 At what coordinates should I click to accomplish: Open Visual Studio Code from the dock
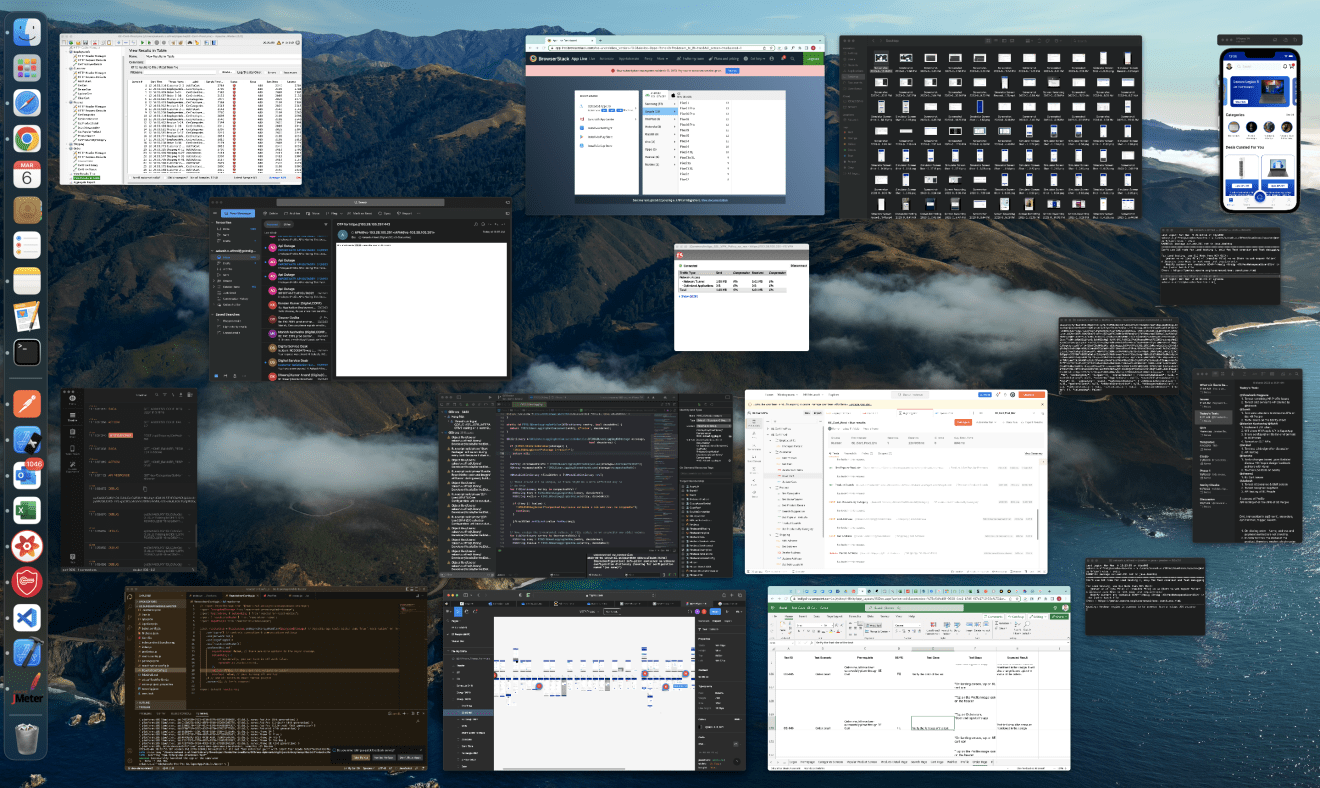[27, 617]
